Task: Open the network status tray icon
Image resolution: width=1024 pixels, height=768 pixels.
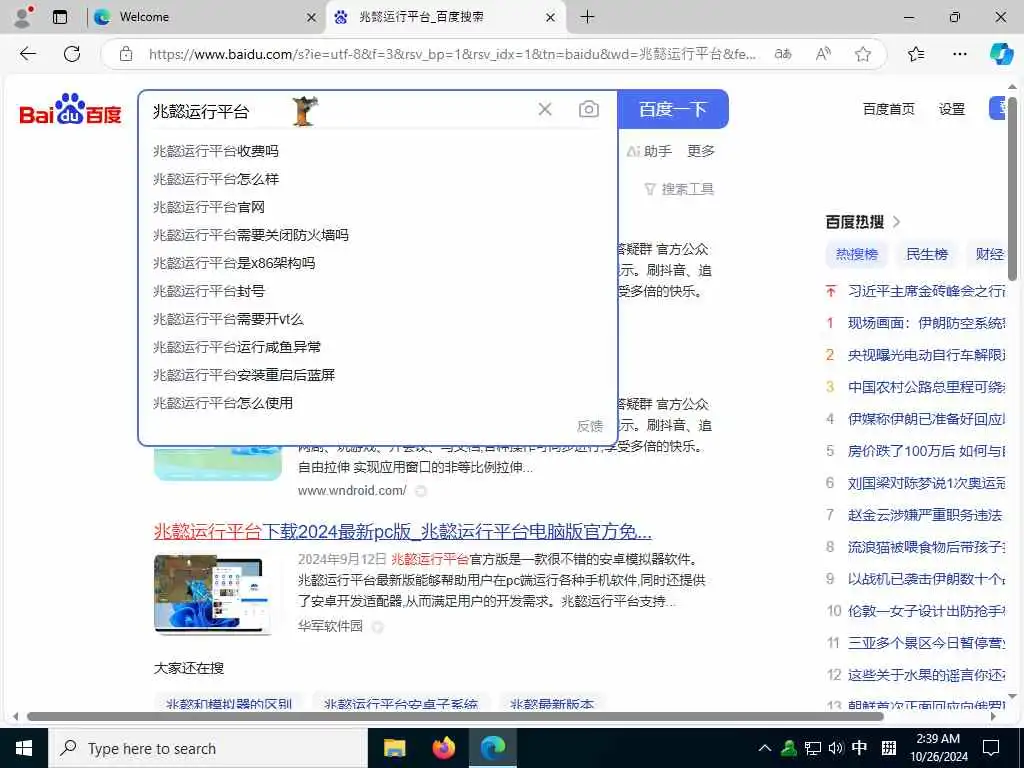Action: tap(812, 748)
